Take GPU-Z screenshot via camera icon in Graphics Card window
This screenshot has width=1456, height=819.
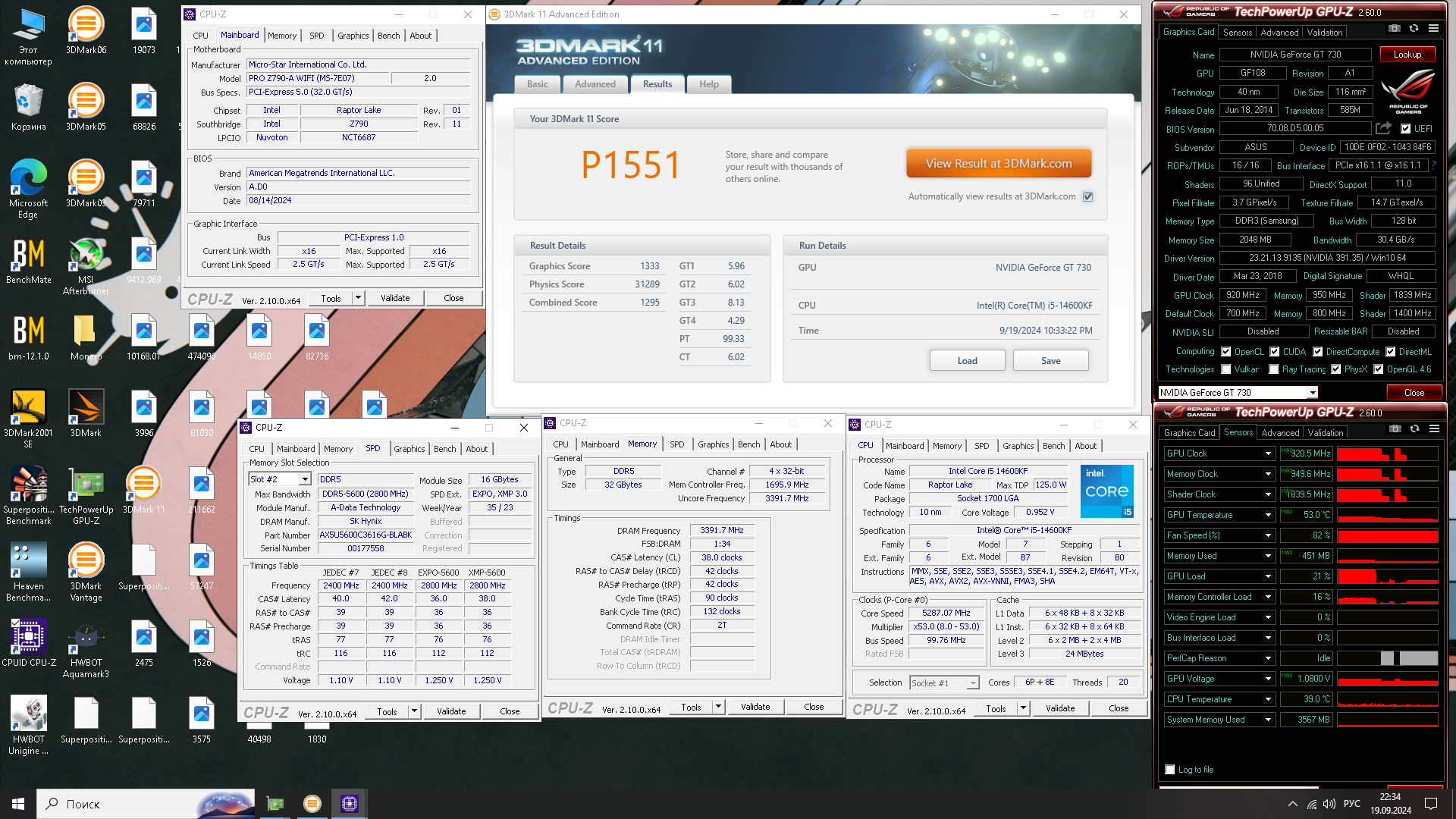point(1394,29)
